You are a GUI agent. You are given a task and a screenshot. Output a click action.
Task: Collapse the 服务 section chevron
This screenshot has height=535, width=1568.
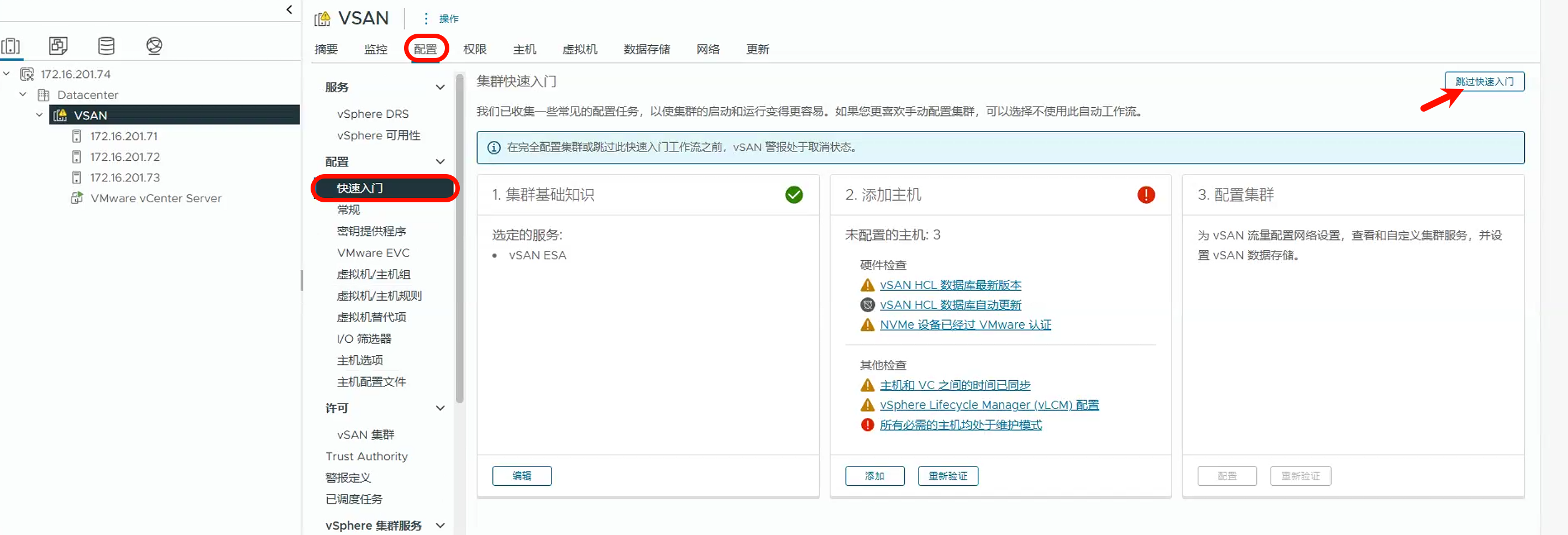pyautogui.click(x=440, y=88)
